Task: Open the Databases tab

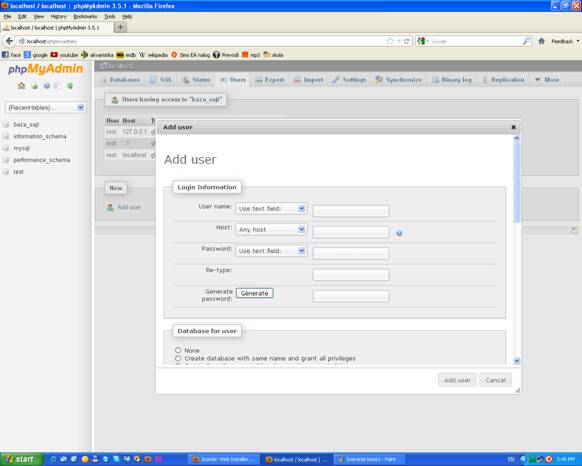Action: pyautogui.click(x=121, y=80)
